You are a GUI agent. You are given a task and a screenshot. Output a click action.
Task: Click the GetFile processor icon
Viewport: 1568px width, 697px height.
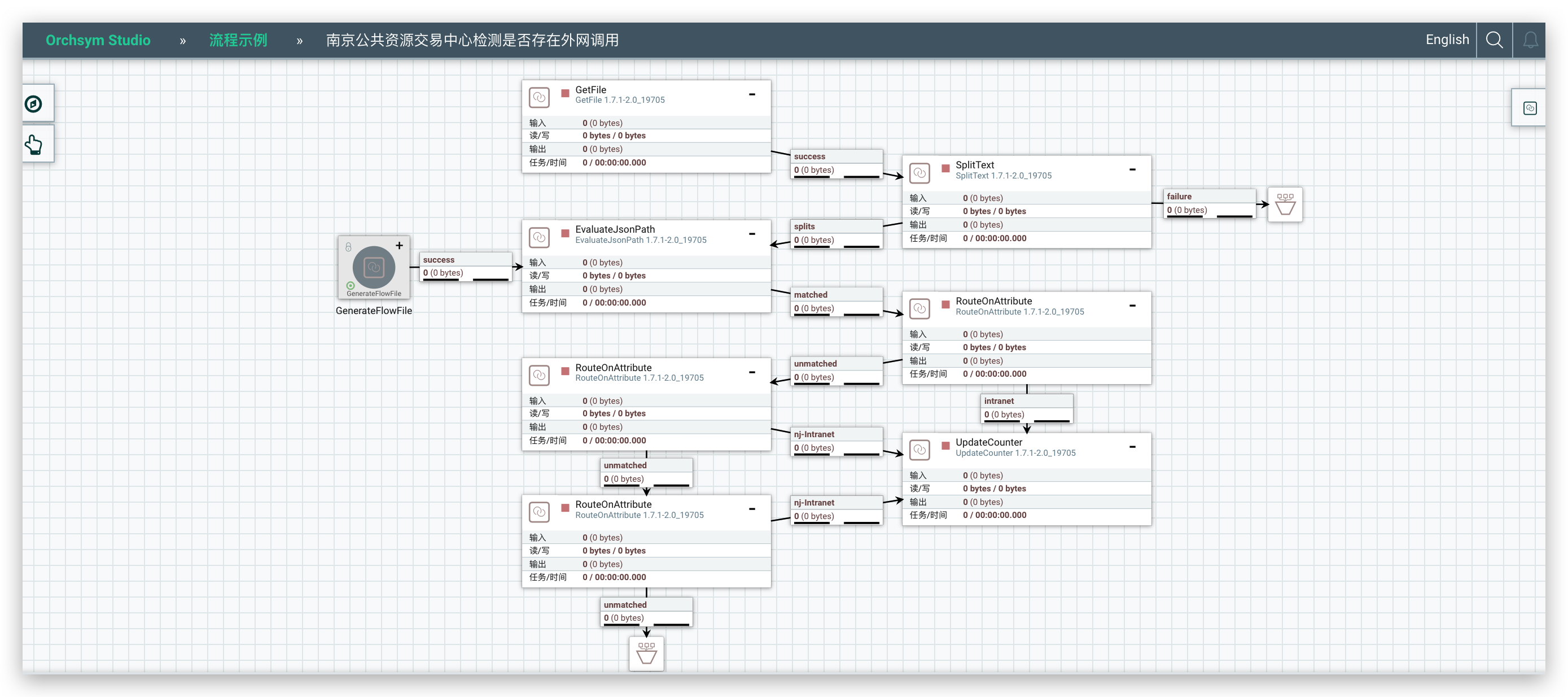[538, 98]
